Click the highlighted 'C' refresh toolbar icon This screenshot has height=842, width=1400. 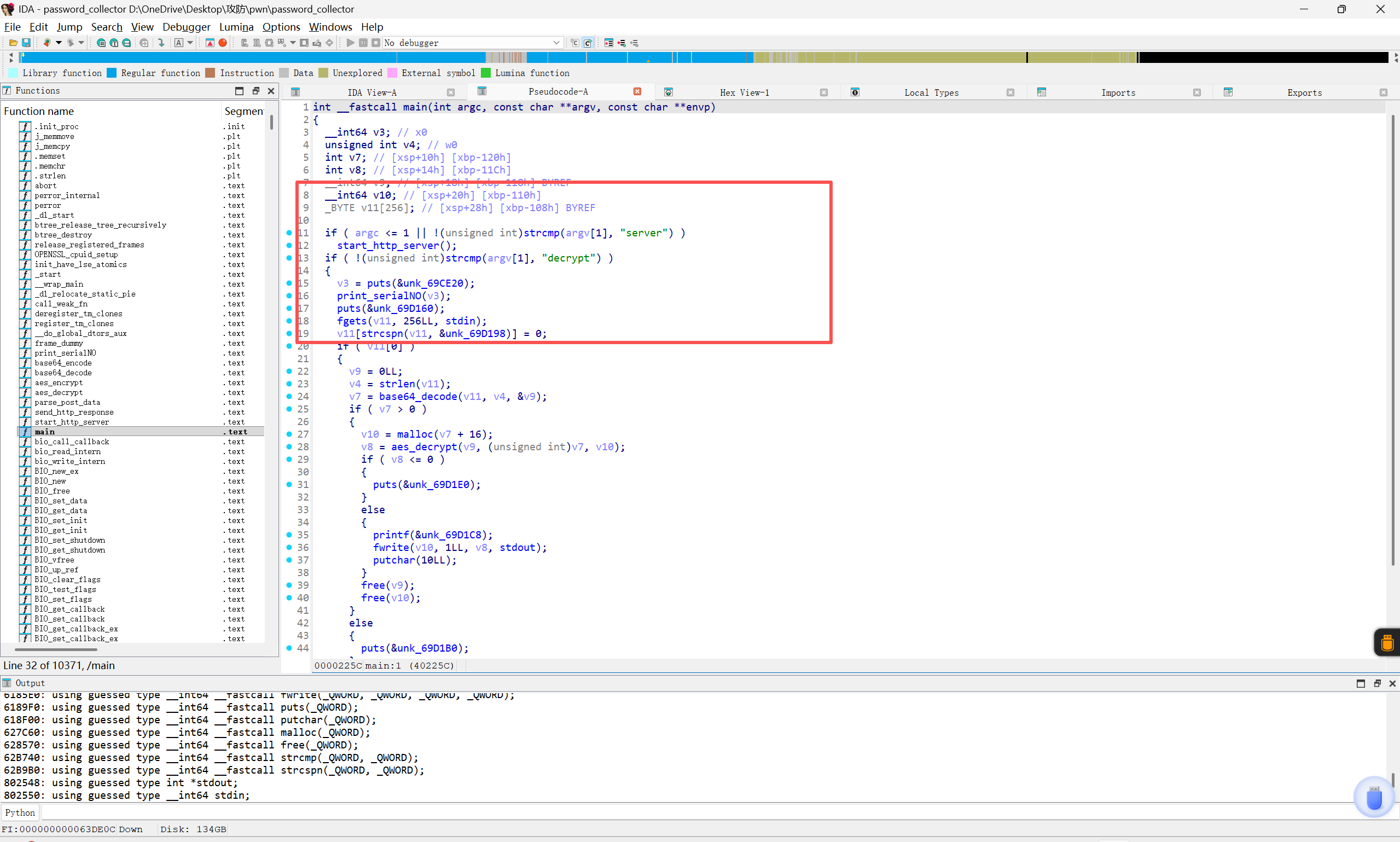click(x=588, y=43)
